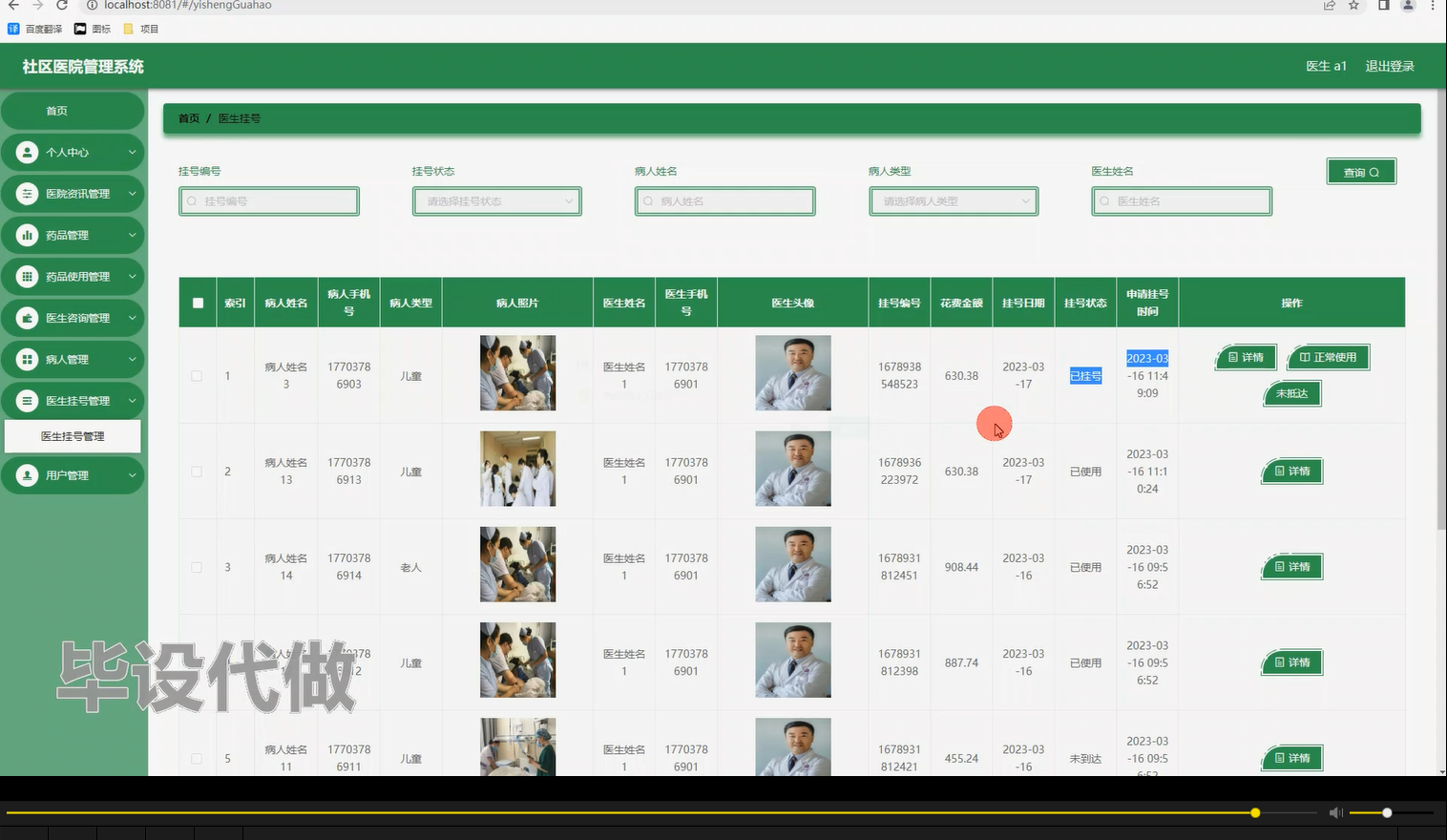Image resolution: width=1447 pixels, height=840 pixels.
Task: Collapse the 医生挂号管理 menu chevron
Action: (132, 401)
